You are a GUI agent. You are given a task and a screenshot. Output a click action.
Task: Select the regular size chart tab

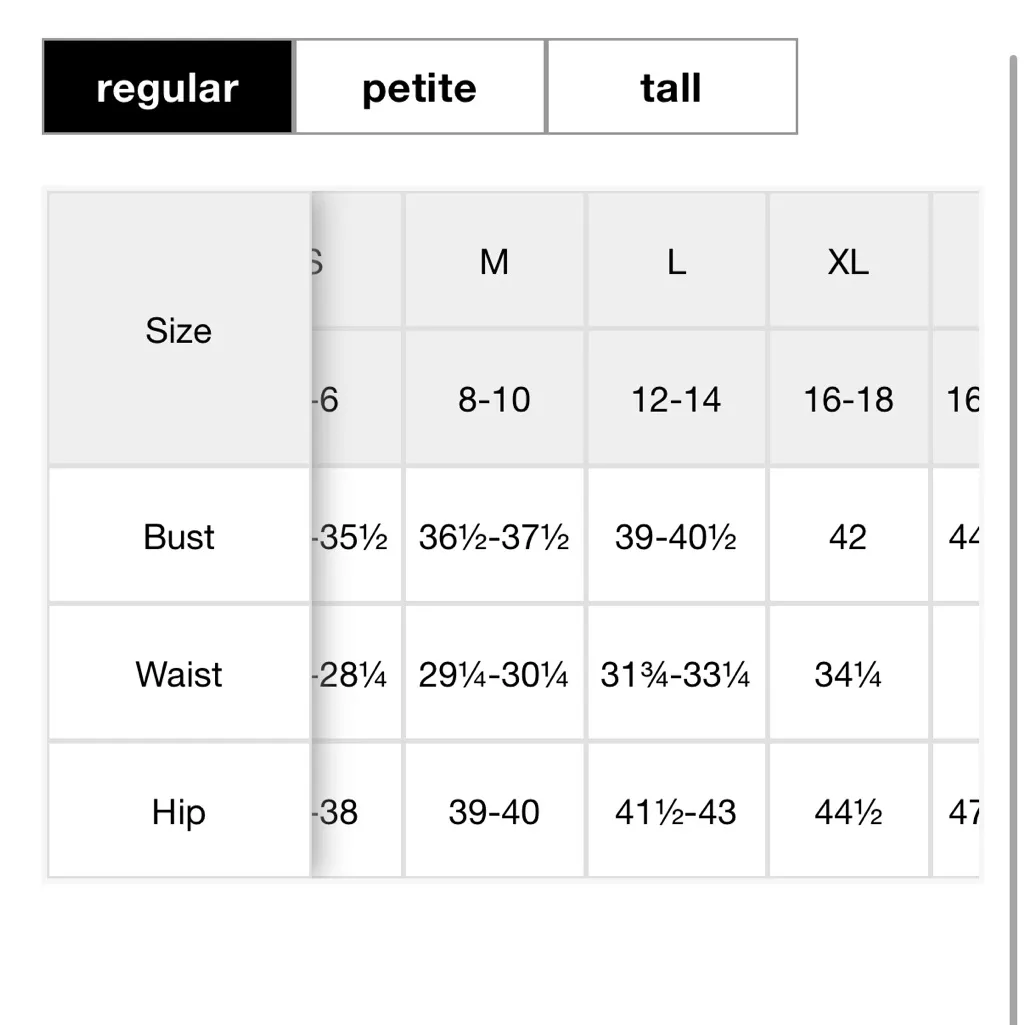[166, 88]
